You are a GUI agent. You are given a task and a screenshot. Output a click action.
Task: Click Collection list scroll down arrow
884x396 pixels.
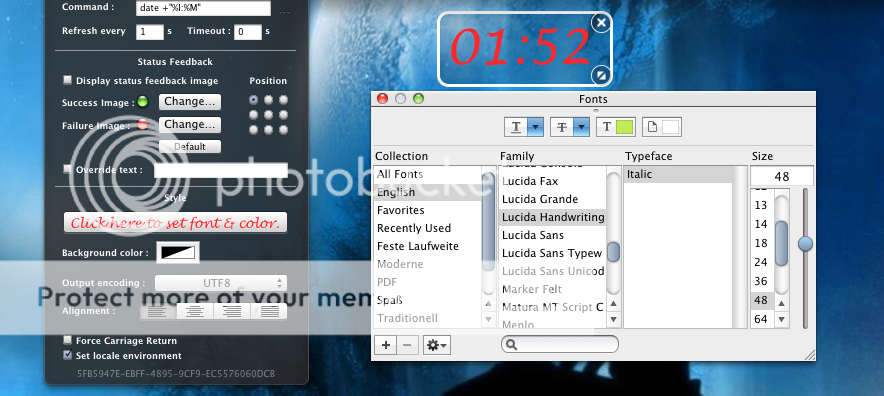(x=488, y=320)
